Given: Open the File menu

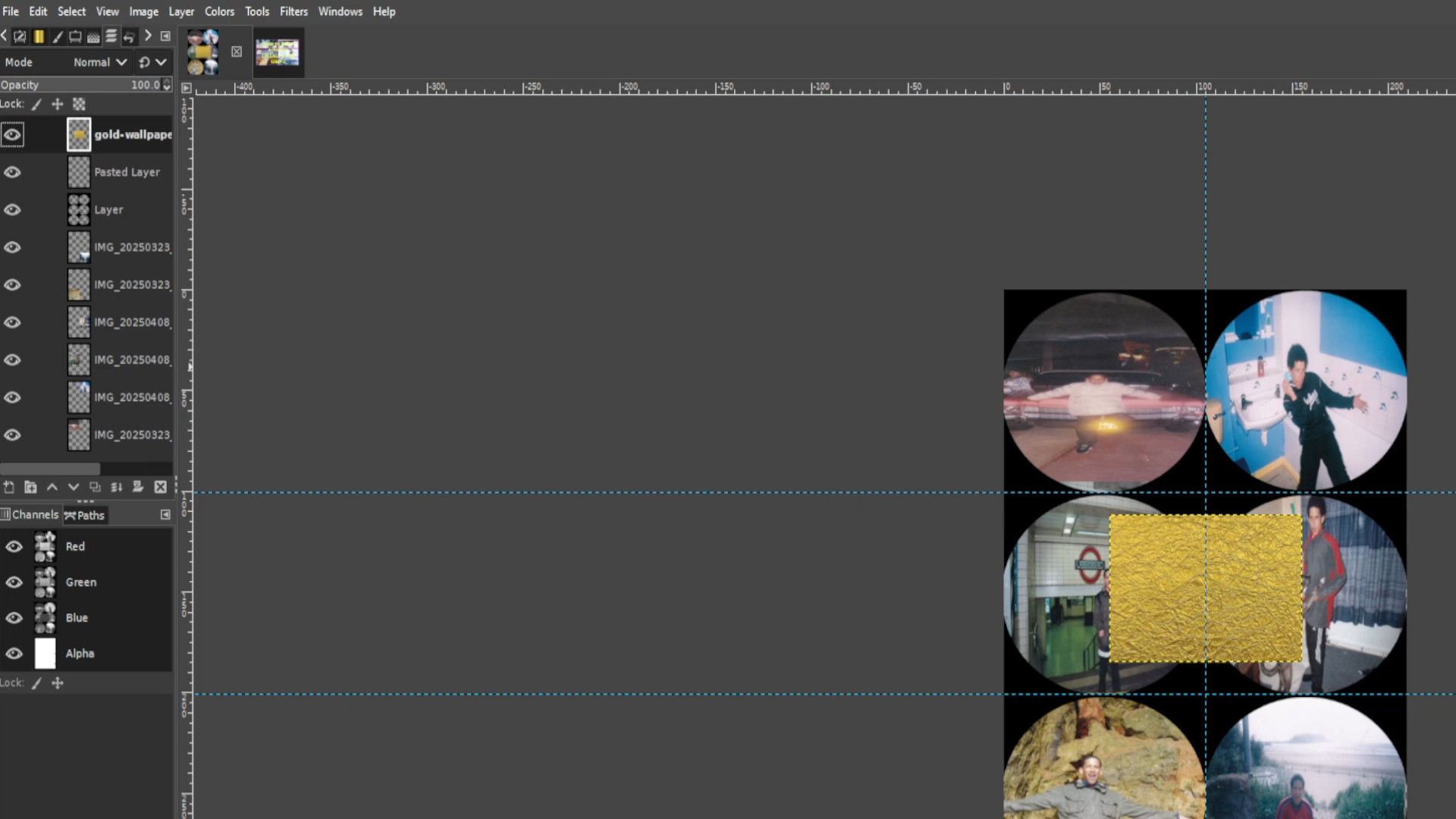Looking at the screenshot, I should click(11, 11).
